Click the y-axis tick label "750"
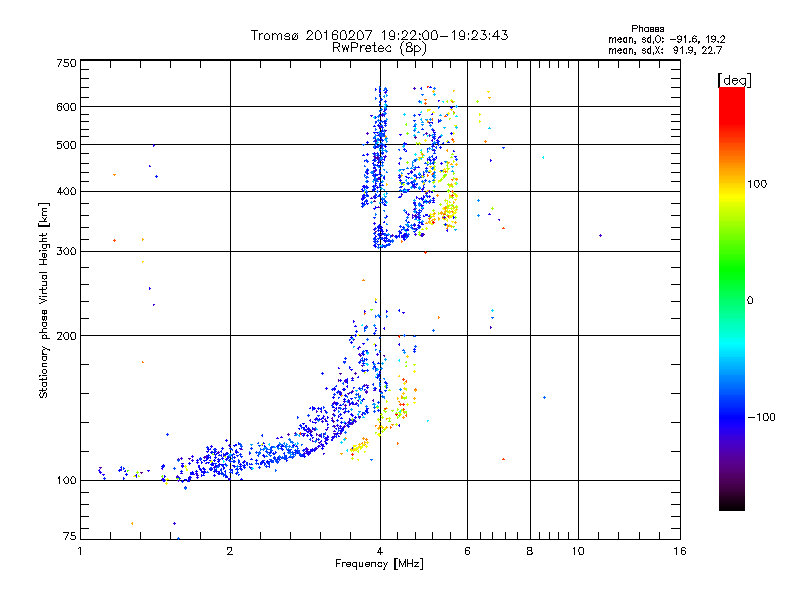Screen dimensions: 800x600 66,63
